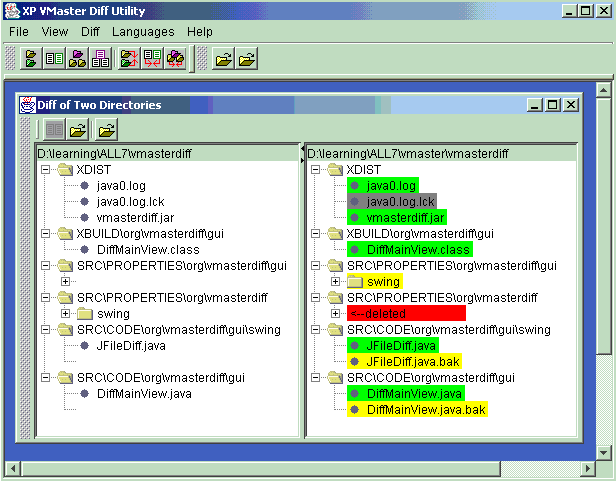Click the pink document above two pages icon
616x481 pixels.
pos(100,59)
